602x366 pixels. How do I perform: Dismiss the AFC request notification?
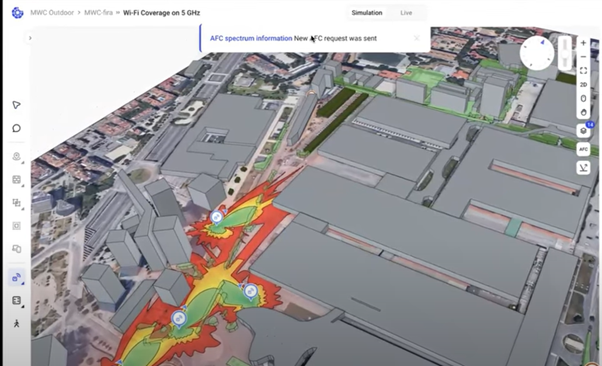click(x=417, y=38)
